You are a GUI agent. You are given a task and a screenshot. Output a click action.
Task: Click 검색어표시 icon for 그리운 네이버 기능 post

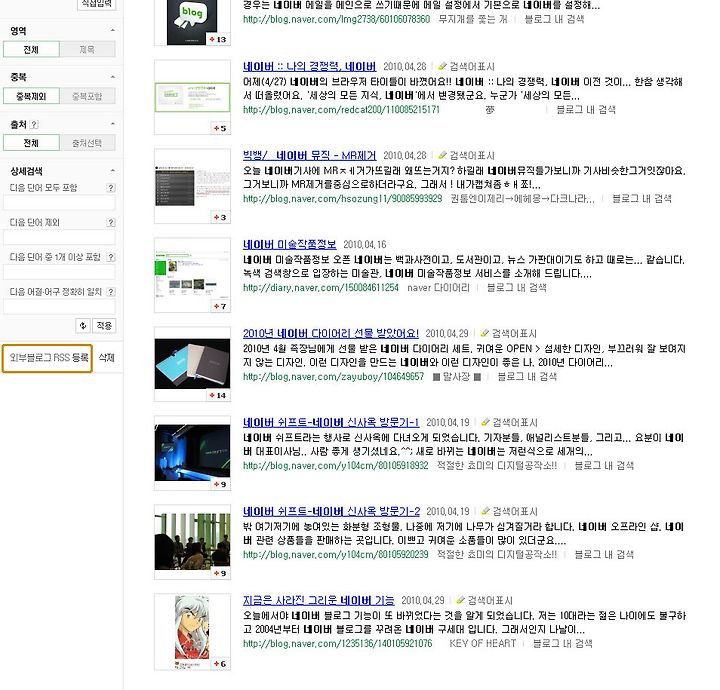pos(484,600)
